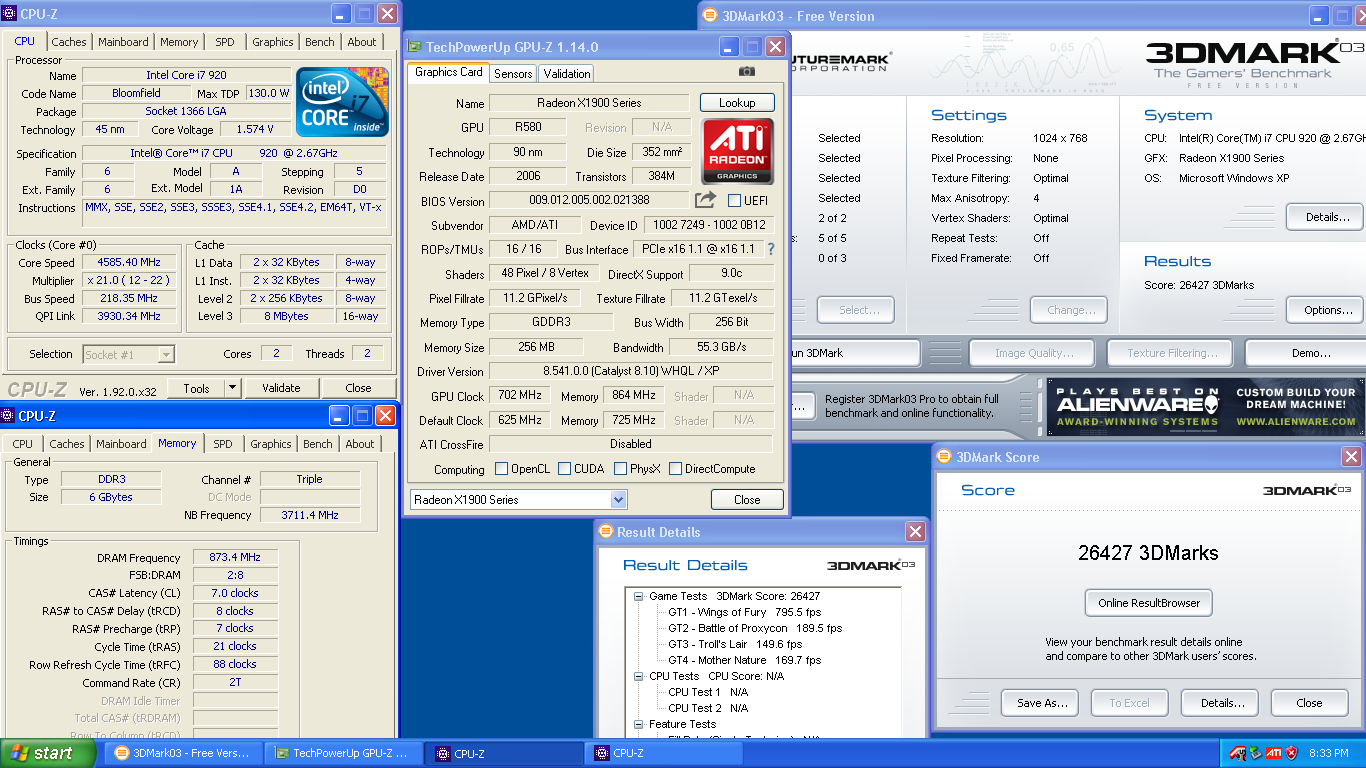Click DRAM Frequency value 873.4 MHz
The width and height of the screenshot is (1366, 768).
pyautogui.click(x=234, y=558)
